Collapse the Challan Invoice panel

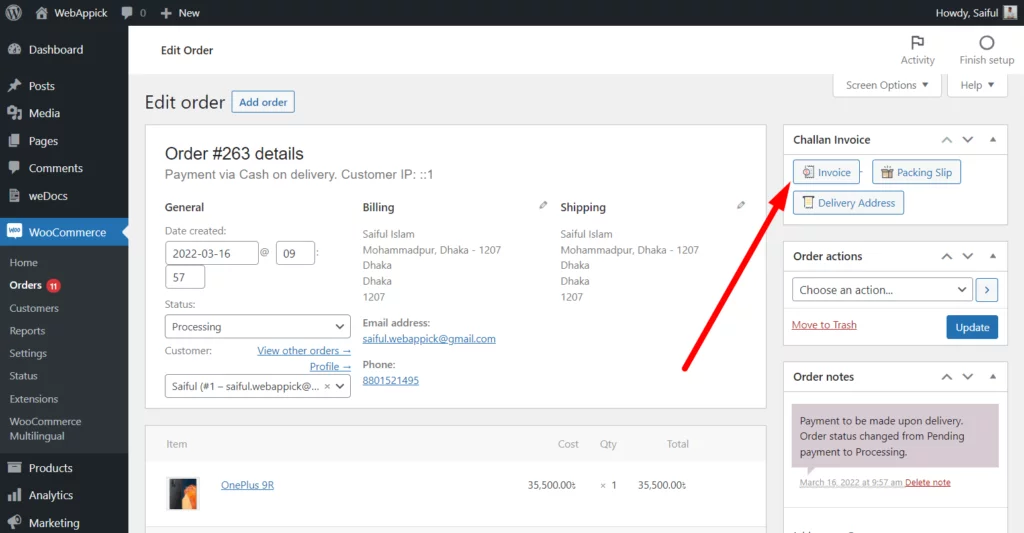coord(993,139)
